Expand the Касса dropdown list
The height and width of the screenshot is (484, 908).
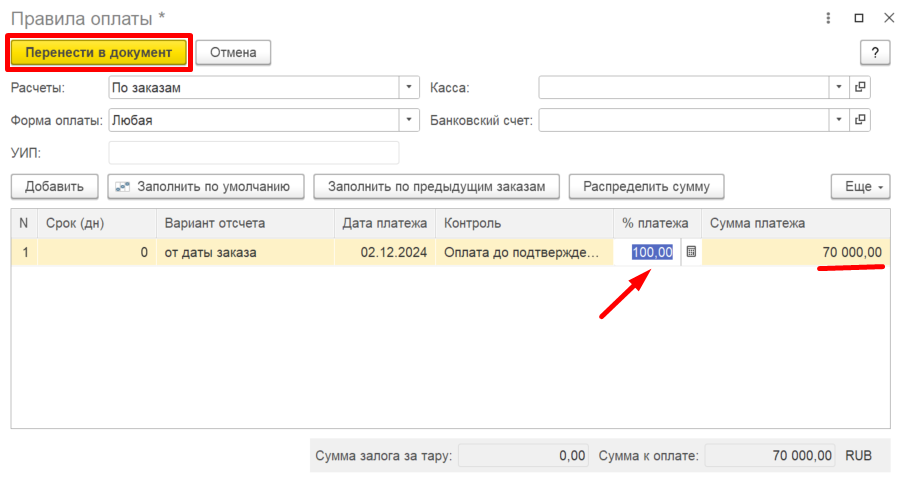pyautogui.click(x=839, y=87)
